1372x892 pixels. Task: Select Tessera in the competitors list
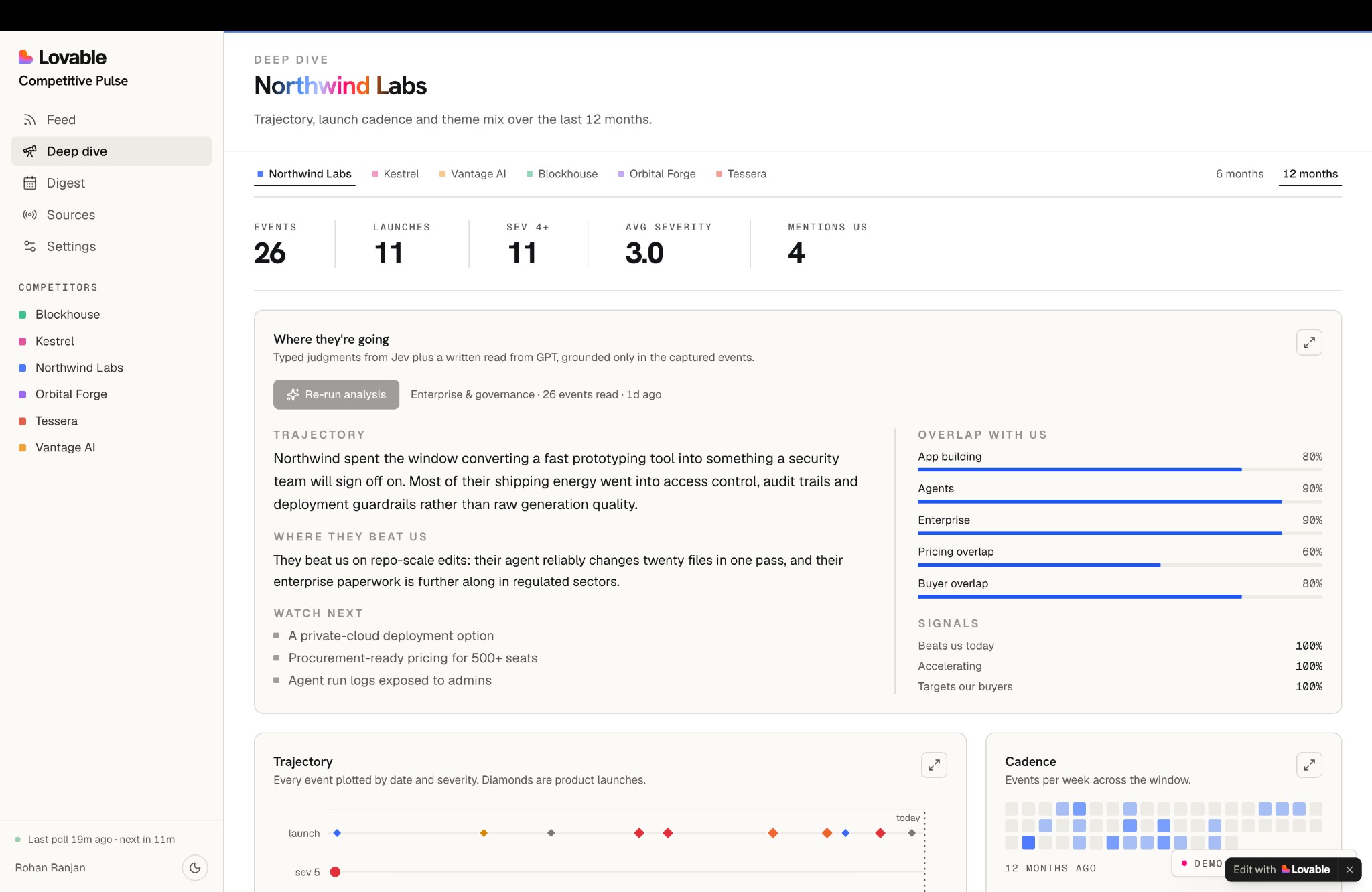(56, 421)
